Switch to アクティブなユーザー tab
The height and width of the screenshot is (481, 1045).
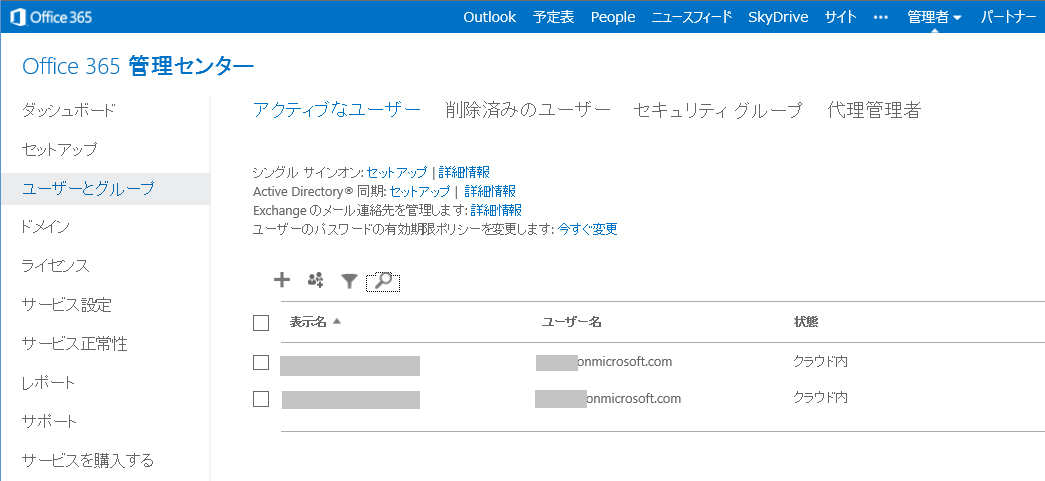click(337, 111)
